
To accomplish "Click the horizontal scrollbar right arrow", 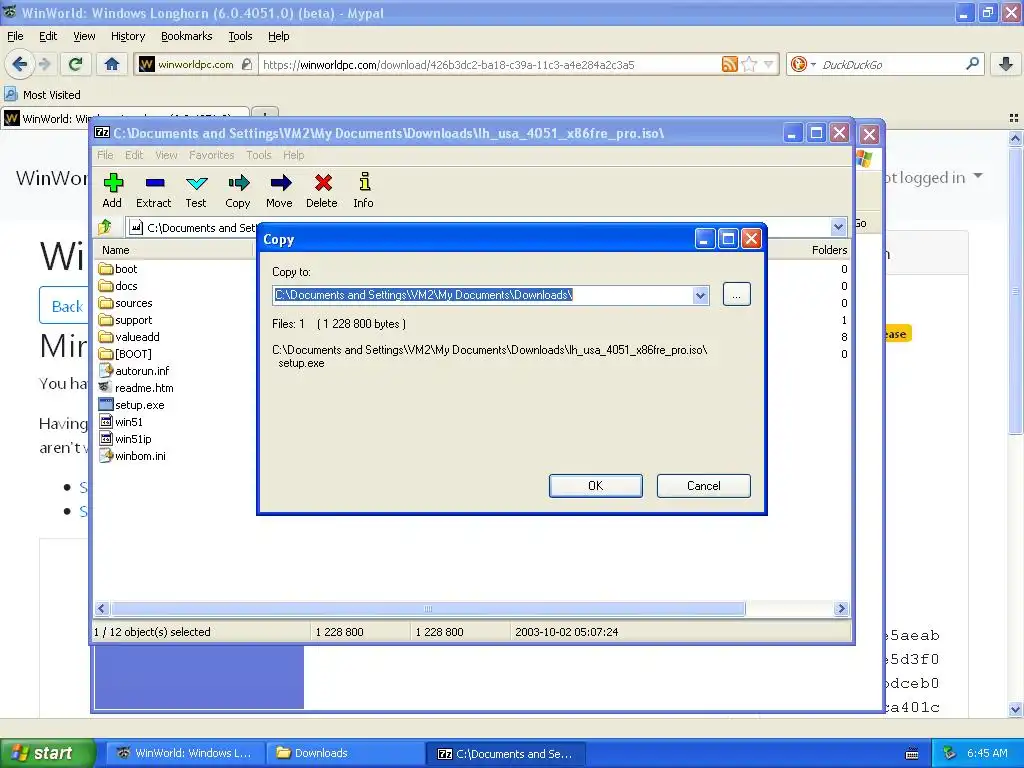I will [840, 609].
